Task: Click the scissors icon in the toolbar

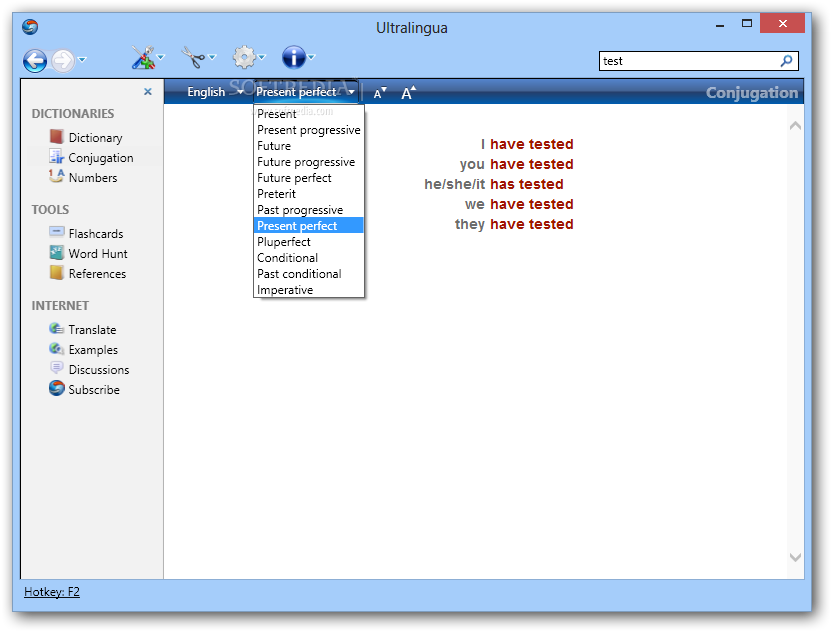Action: (x=192, y=58)
